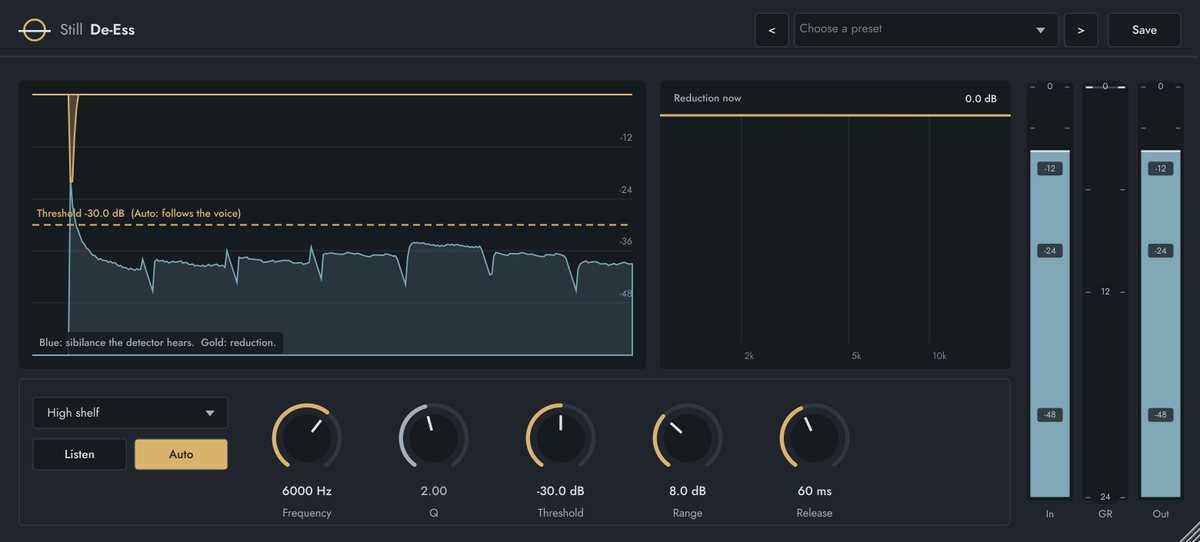The height and width of the screenshot is (542, 1200).
Task: Click the Reduction now 0.0 dB readout
Action: tap(980, 99)
